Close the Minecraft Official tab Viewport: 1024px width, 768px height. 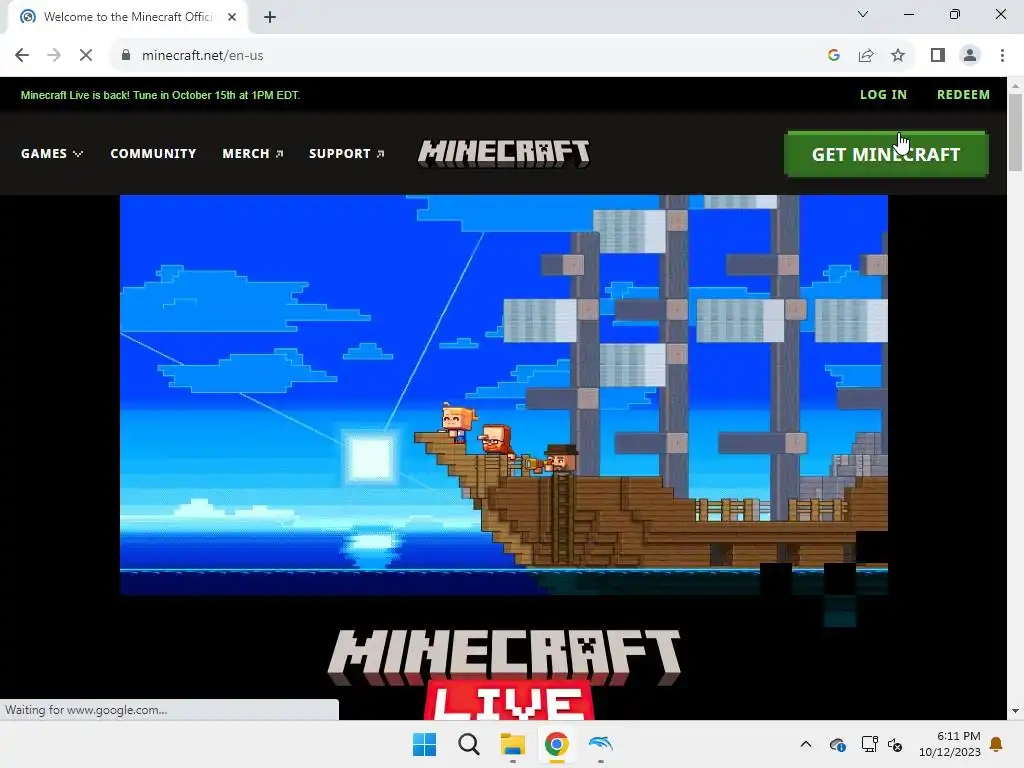click(232, 17)
